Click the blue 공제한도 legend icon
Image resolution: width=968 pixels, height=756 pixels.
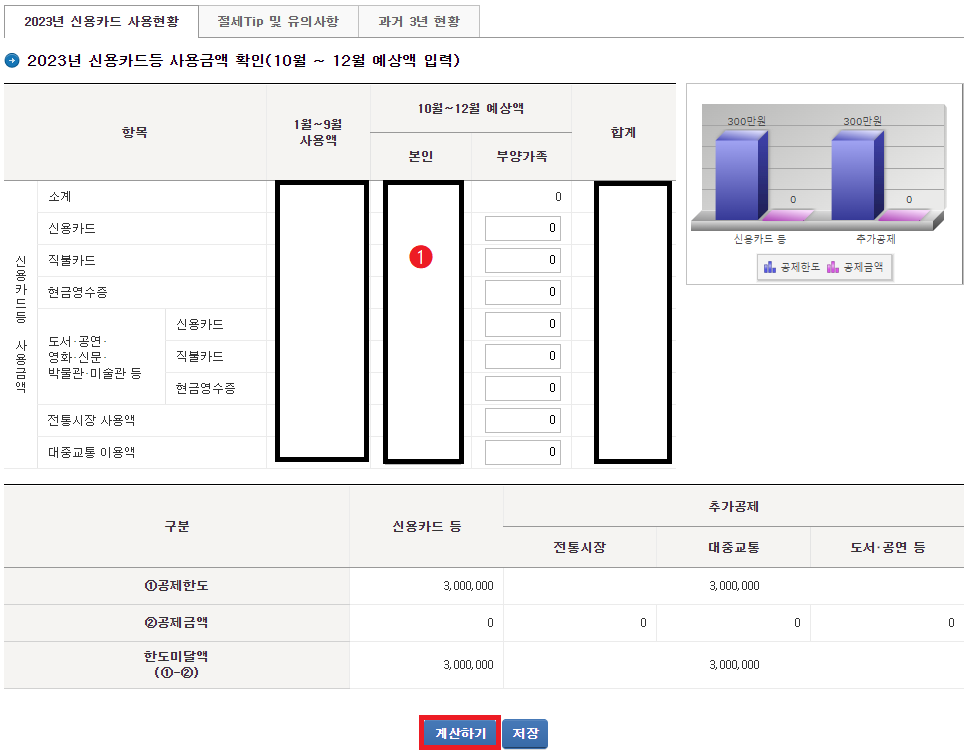tap(769, 267)
